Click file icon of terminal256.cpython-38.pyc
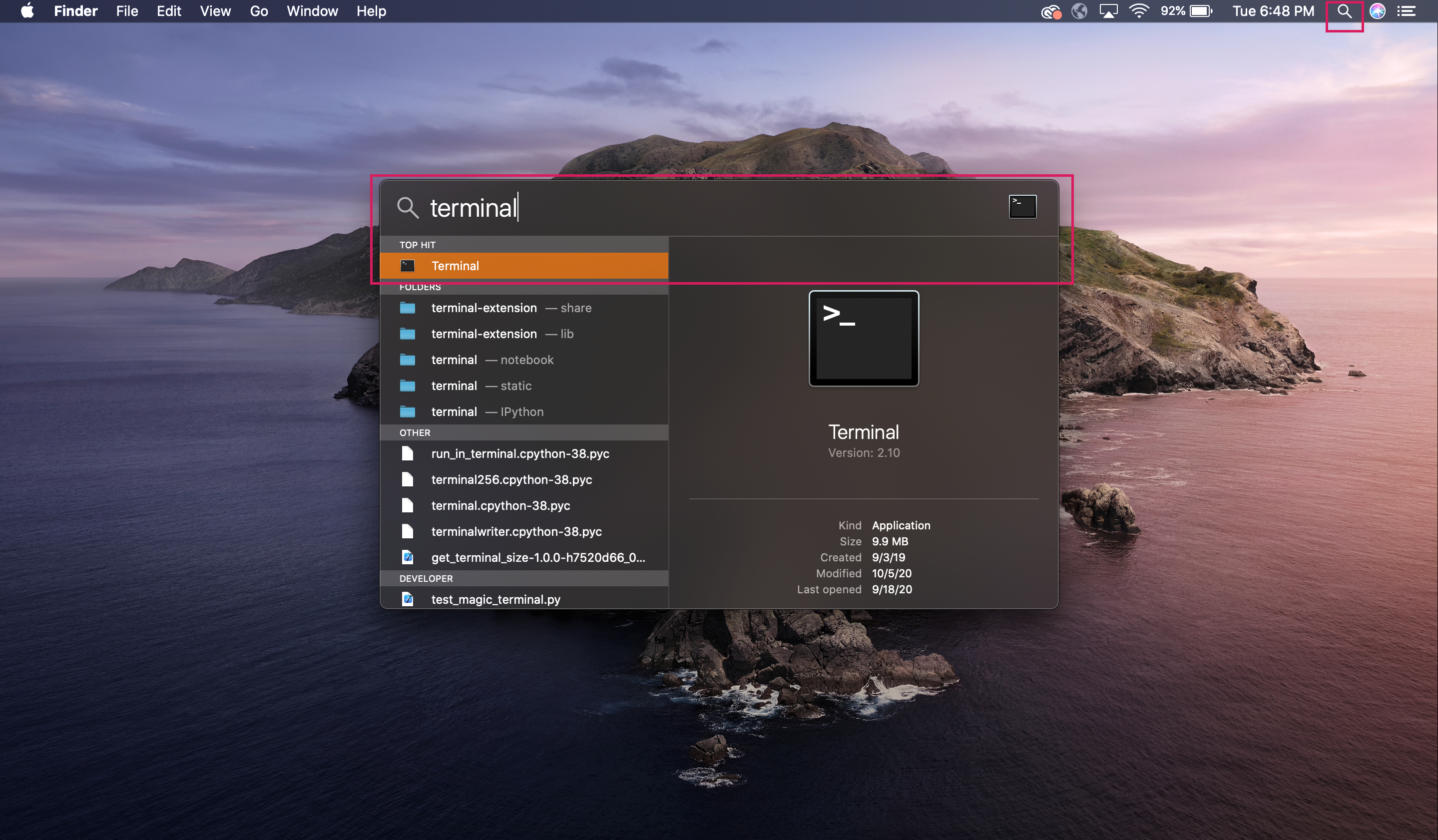This screenshot has height=840, width=1438. click(408, 479)
